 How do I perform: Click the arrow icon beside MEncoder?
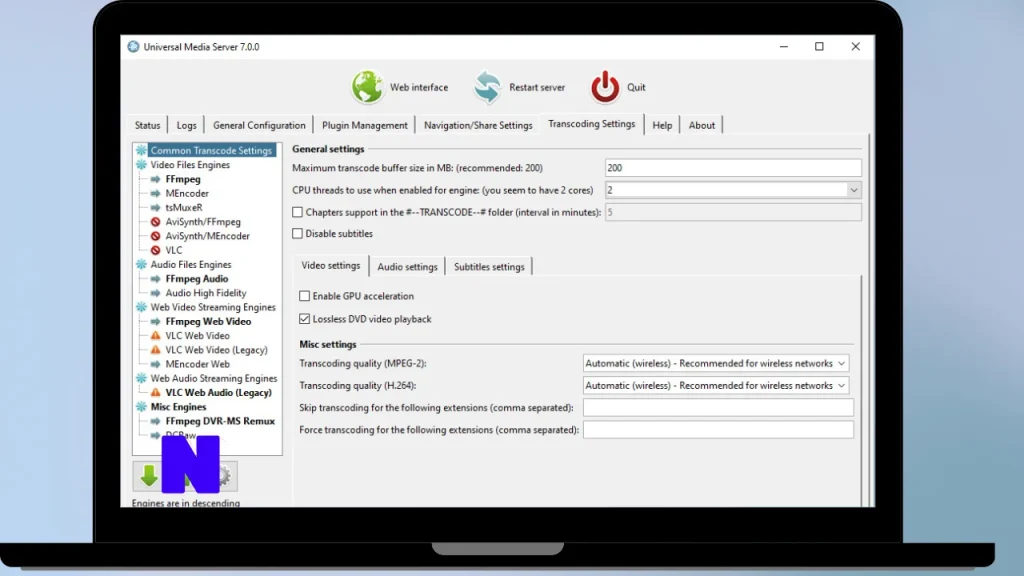pos(155,193)
